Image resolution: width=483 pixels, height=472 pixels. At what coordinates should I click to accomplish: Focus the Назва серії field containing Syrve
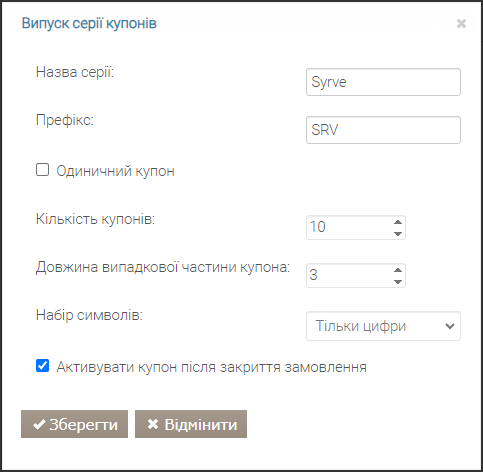383,82
